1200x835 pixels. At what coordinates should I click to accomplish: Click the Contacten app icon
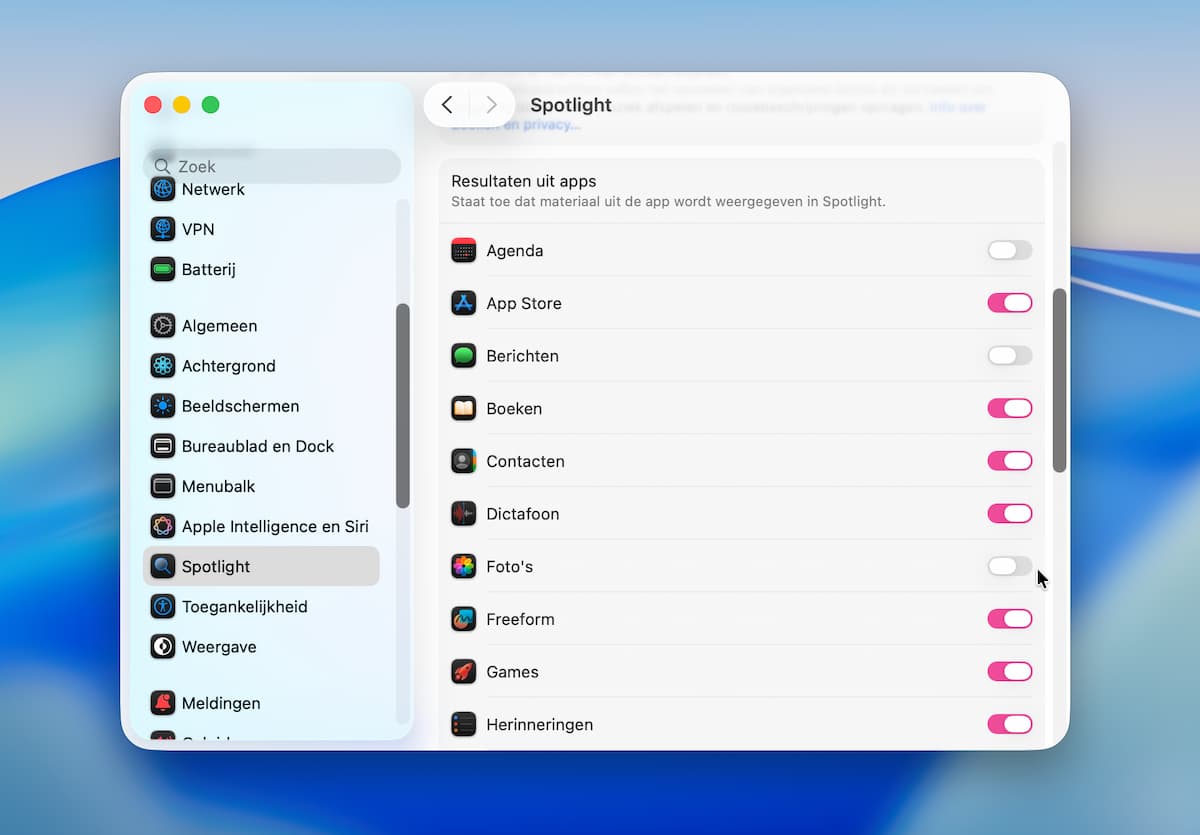click(463, 461)
